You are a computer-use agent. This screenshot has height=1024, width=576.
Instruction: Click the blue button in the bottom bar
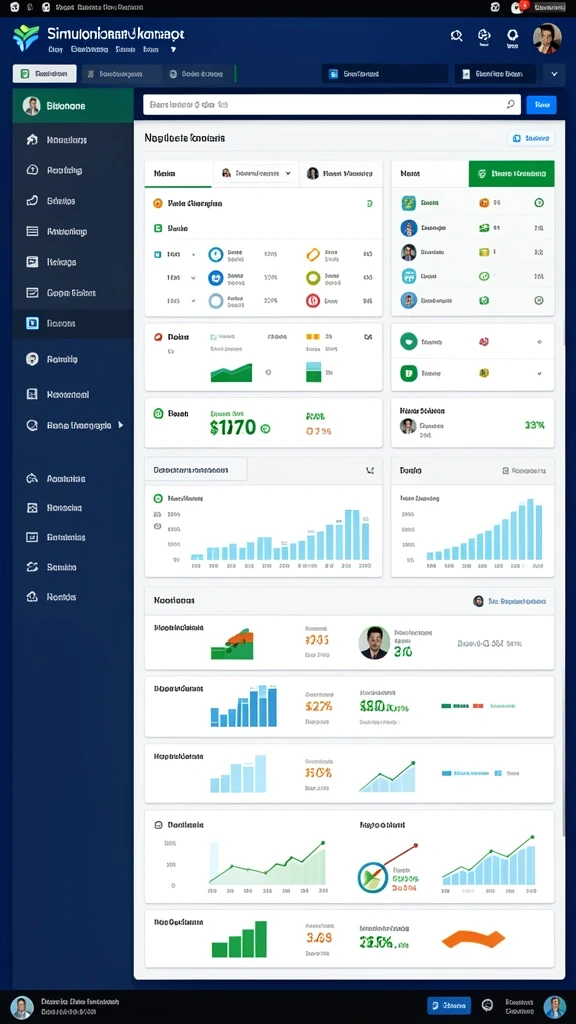[x=449, y=1006]
